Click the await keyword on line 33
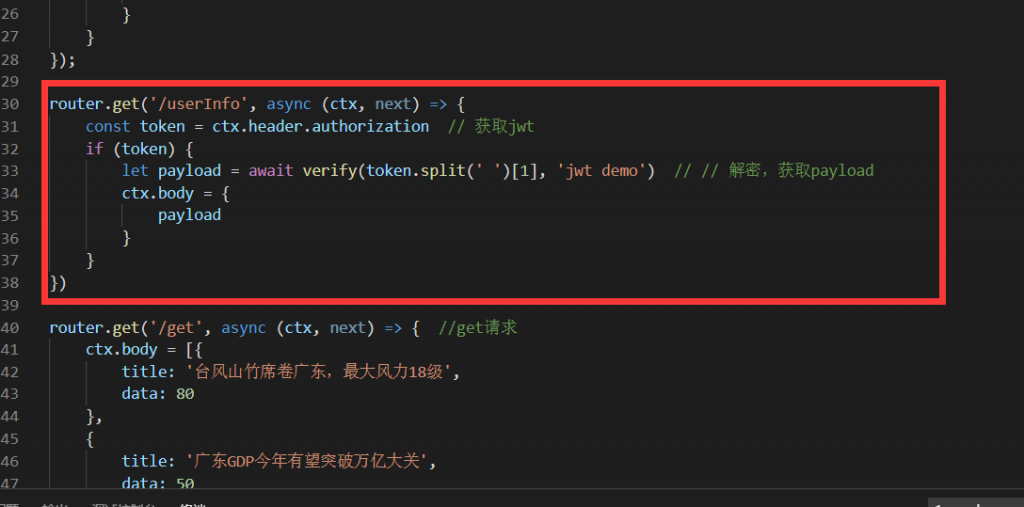 click(x=271, y=171)
